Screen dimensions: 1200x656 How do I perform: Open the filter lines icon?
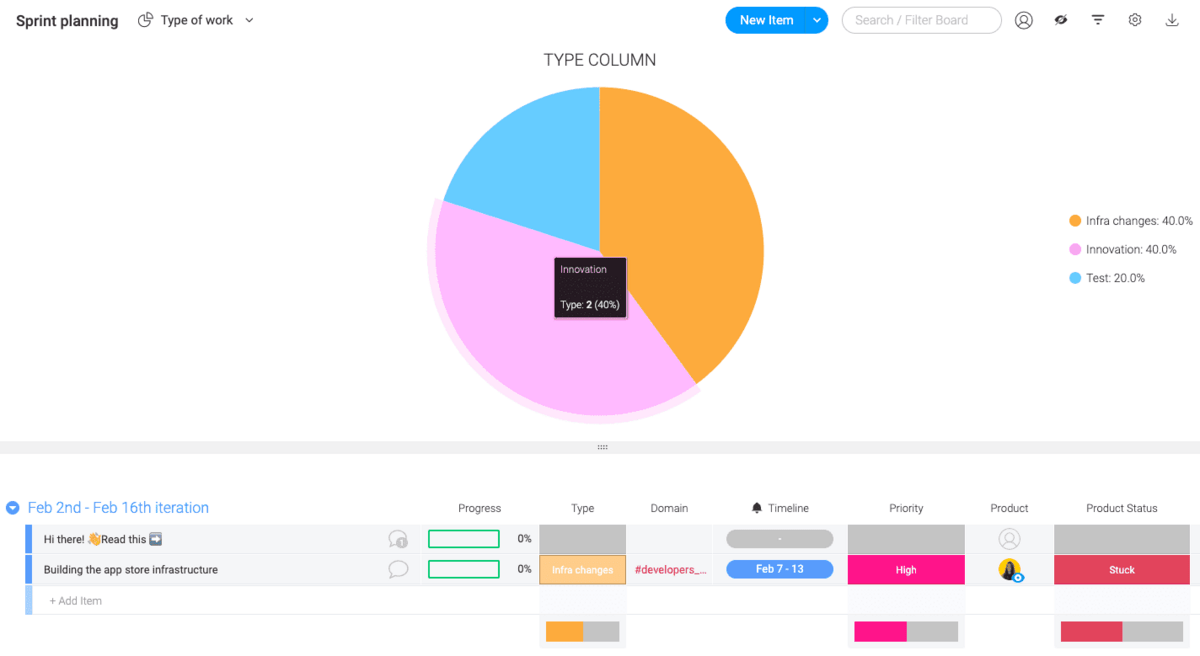tap(1098, 20)
